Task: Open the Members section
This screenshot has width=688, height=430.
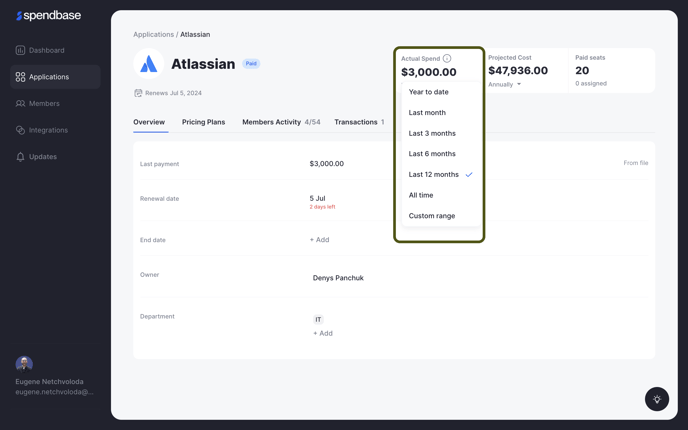Action: 55,104
